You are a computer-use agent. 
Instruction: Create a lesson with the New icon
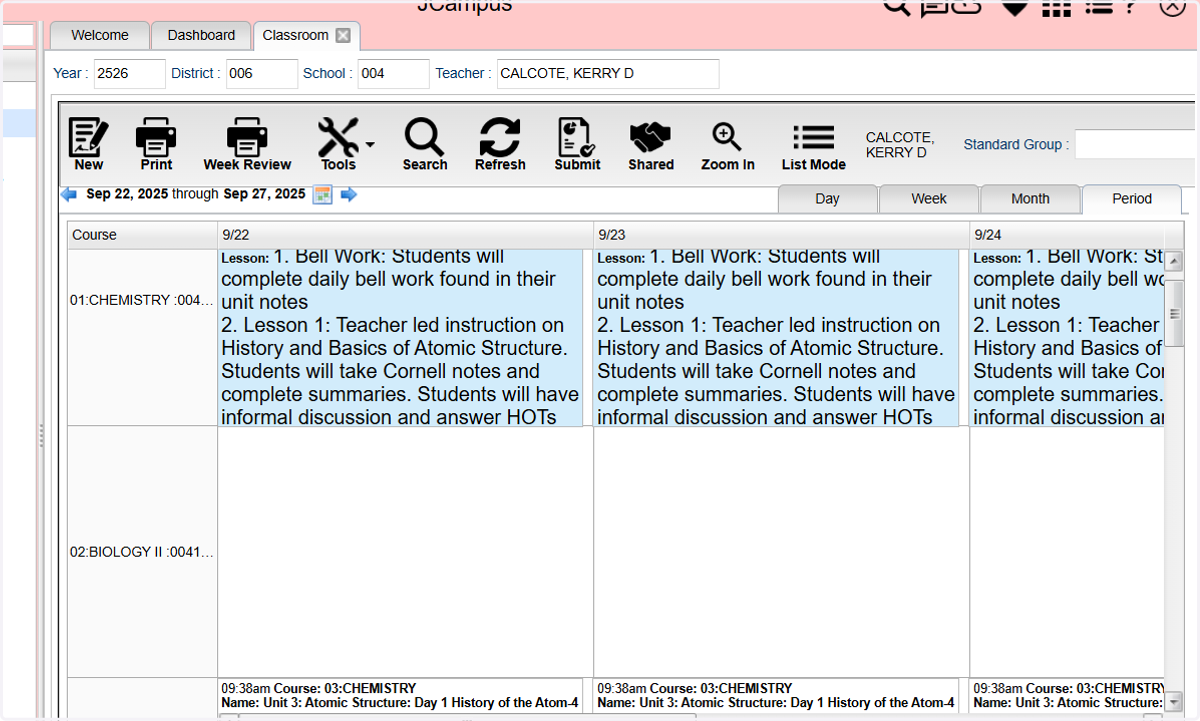pyautogui.click(x=88, y=144)
